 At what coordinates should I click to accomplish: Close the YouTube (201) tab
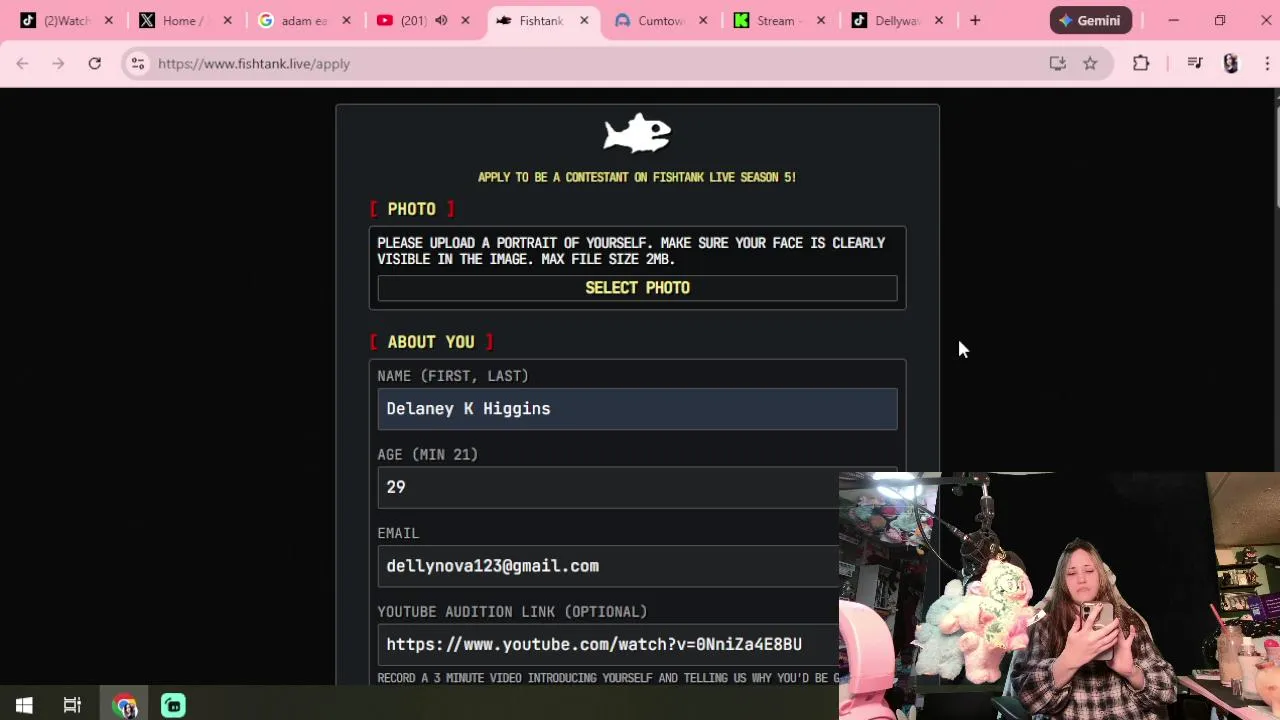click(465, 20)
